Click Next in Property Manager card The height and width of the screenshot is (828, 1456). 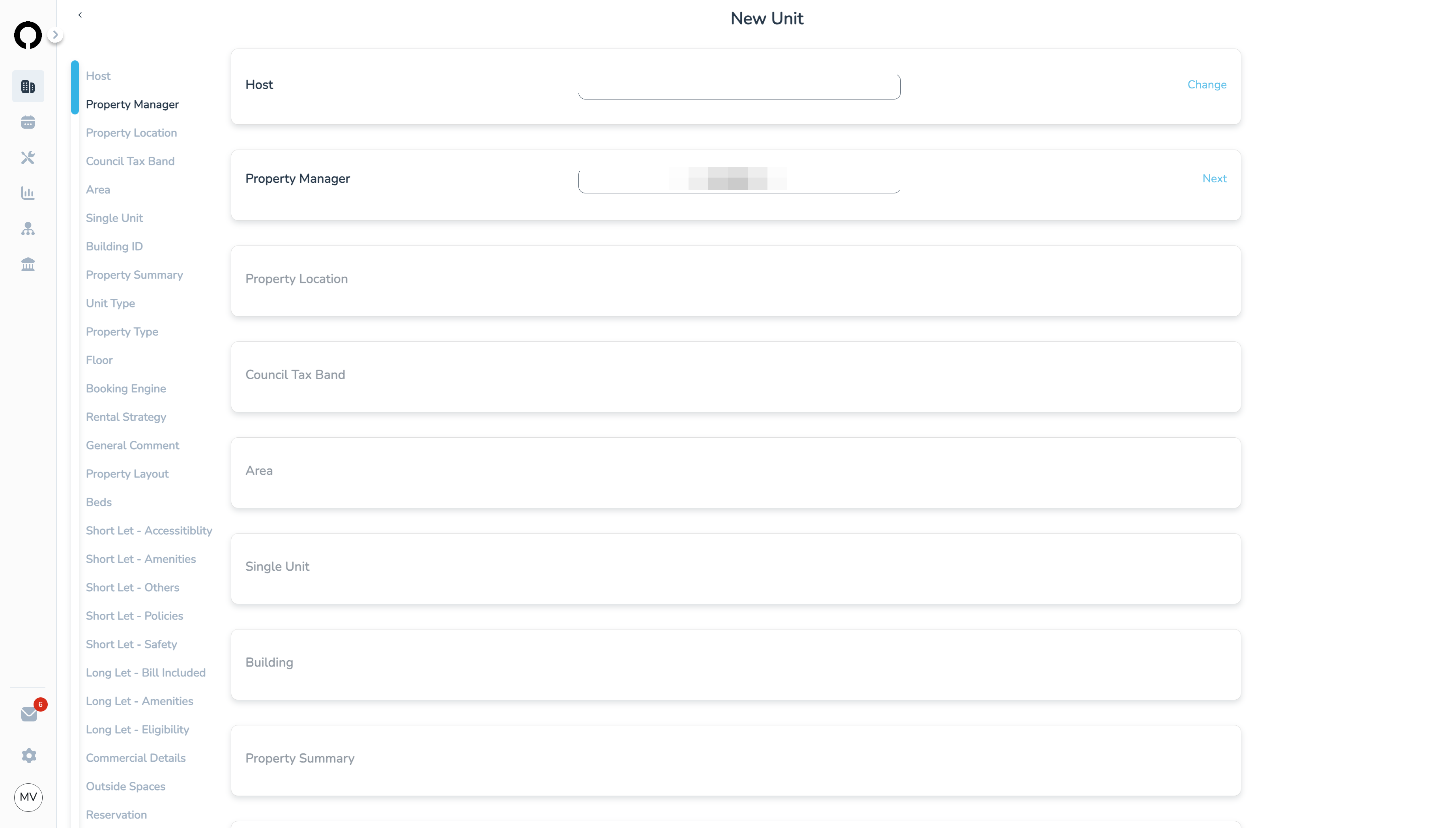pos(1215,178)
